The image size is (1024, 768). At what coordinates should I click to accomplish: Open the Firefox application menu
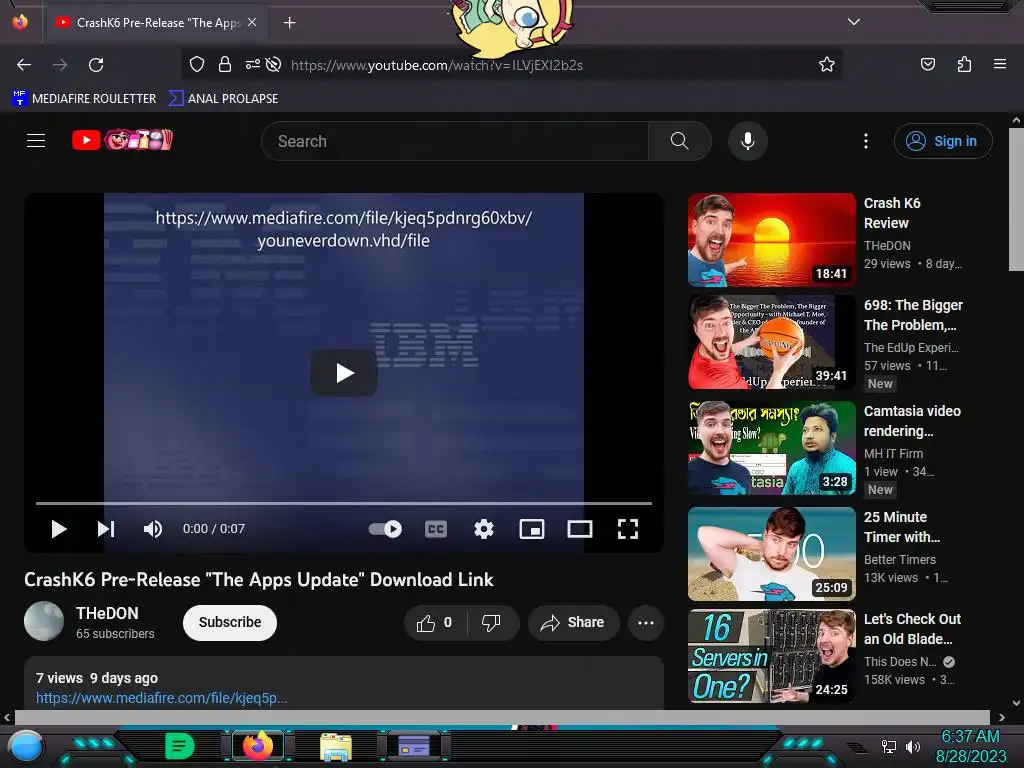1000,64
